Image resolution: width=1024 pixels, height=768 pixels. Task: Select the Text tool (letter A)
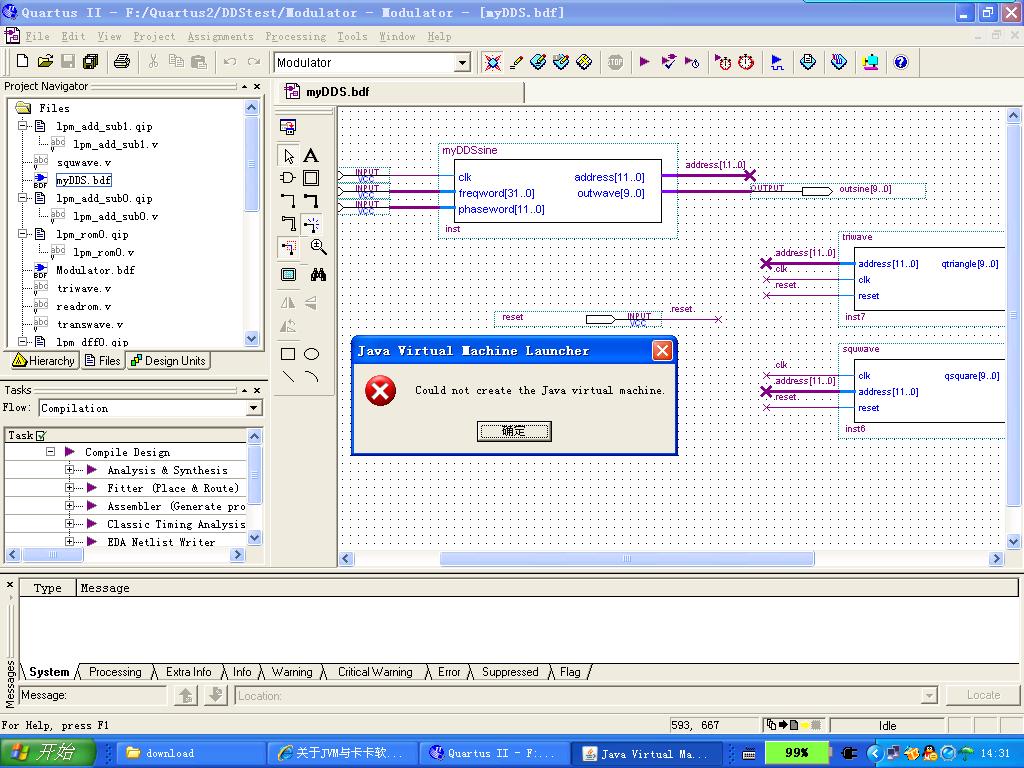point(311,156)
